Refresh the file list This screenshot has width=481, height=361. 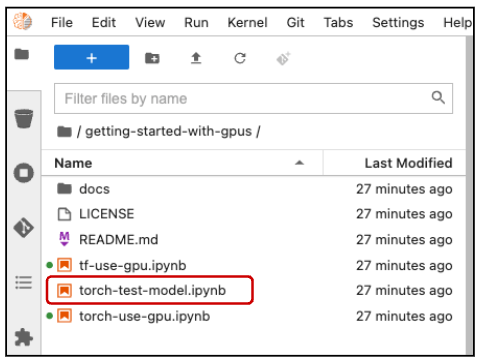(x=240, y=58)
